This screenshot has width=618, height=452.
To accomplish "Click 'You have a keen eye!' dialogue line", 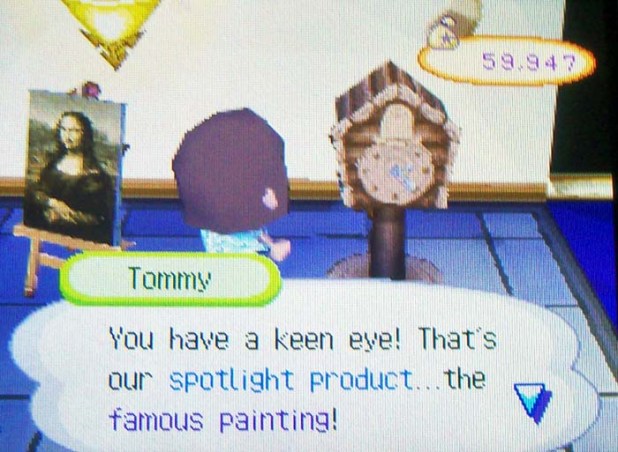I will click(x=255, y=339).
